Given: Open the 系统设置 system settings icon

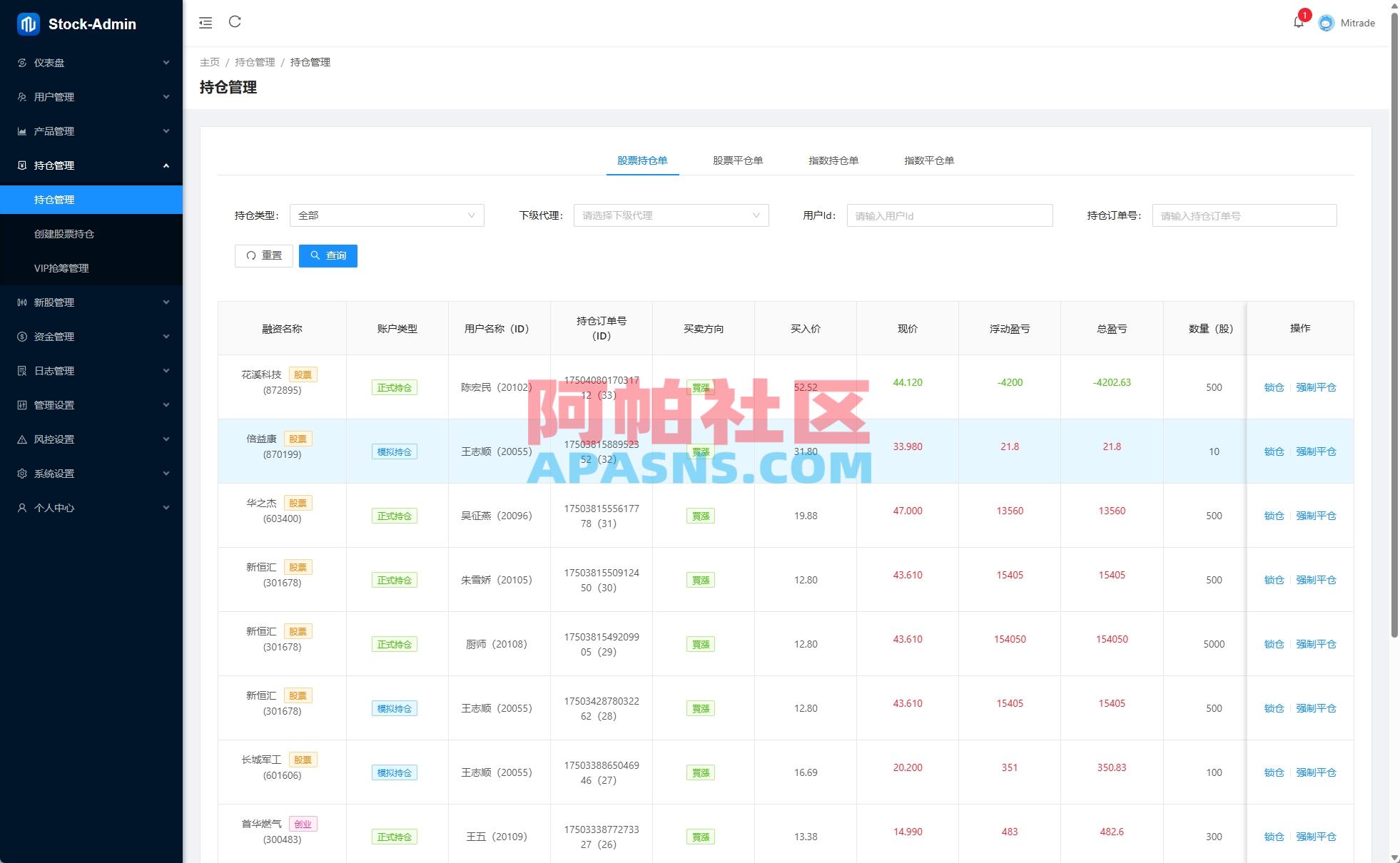Looking at the screenshot, I should [x=22, y=473].
